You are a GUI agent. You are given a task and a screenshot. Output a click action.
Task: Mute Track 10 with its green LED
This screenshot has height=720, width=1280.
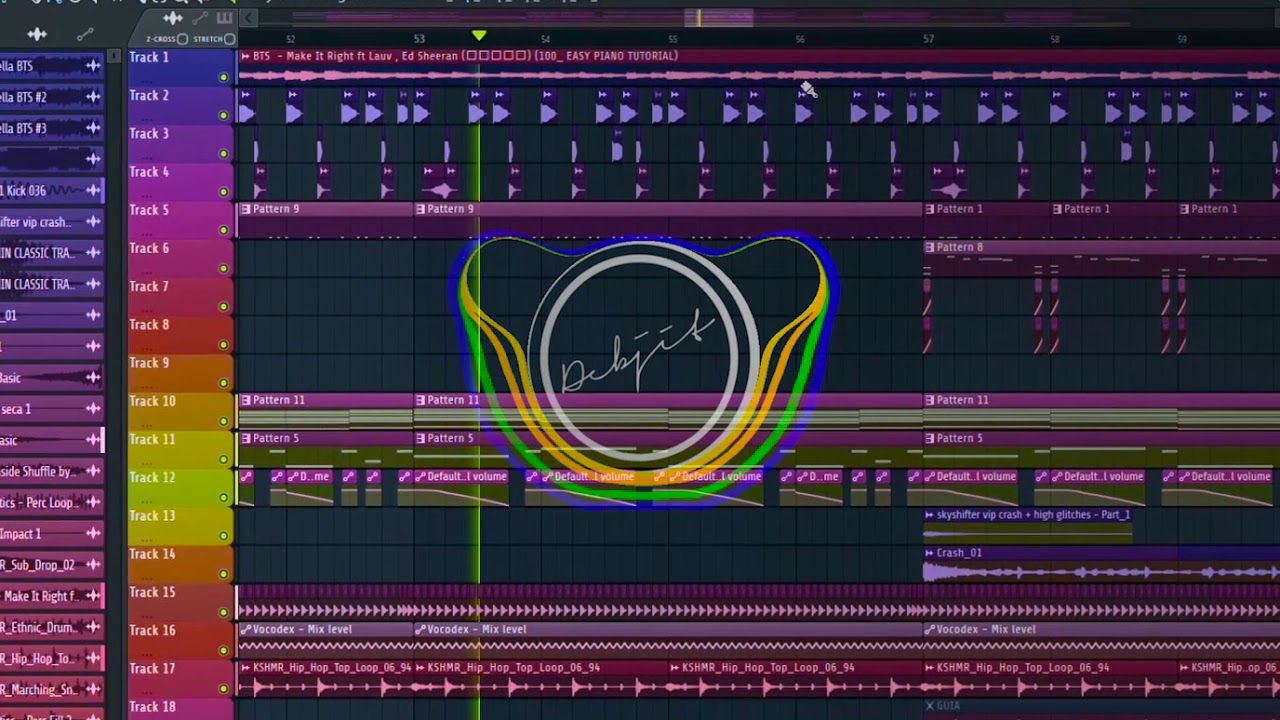223,421
